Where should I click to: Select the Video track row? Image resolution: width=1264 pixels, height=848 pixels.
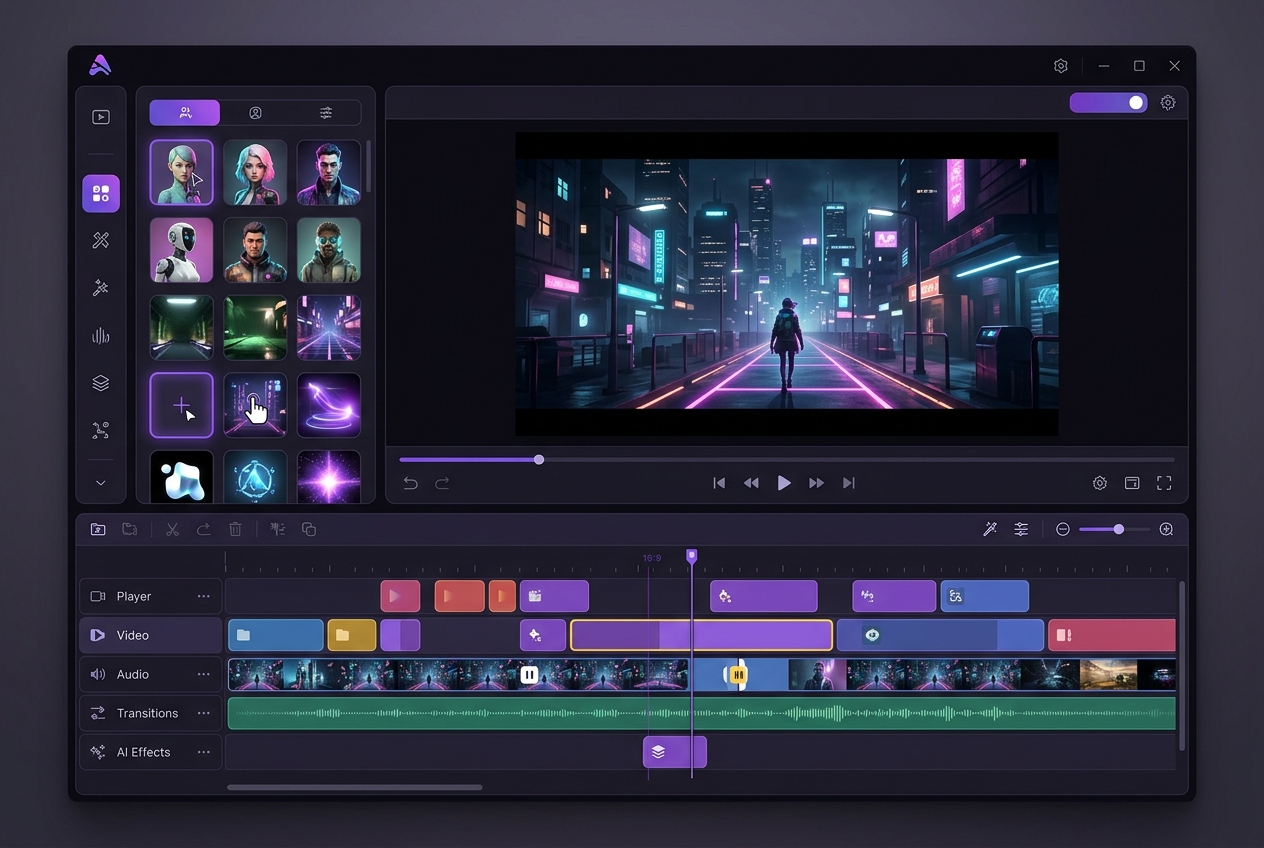point(151,635)
